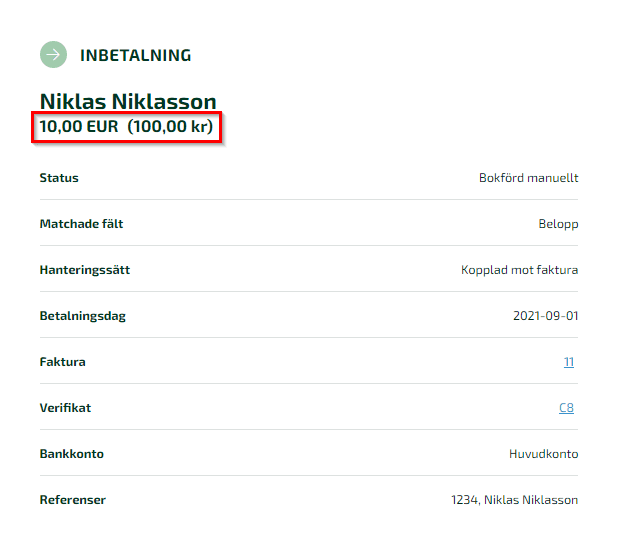Click the INBETALNING title
The width and height of the screenshot is (618, 543).
(136, 55)
